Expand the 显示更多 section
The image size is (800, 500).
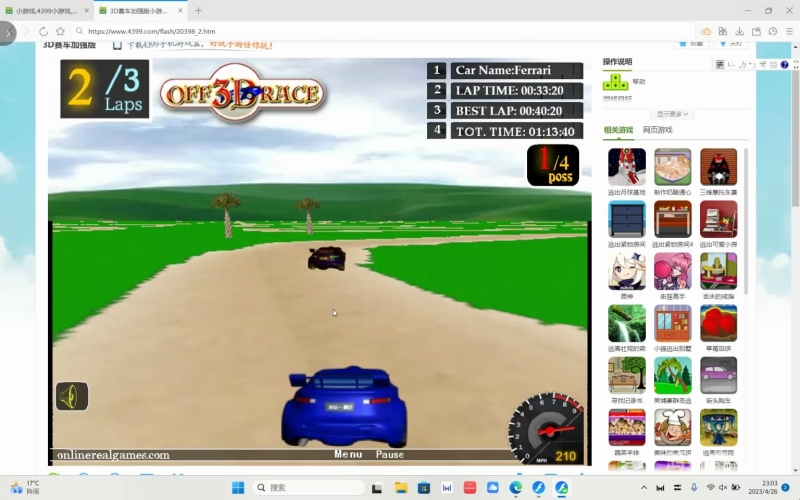(672, 114)
